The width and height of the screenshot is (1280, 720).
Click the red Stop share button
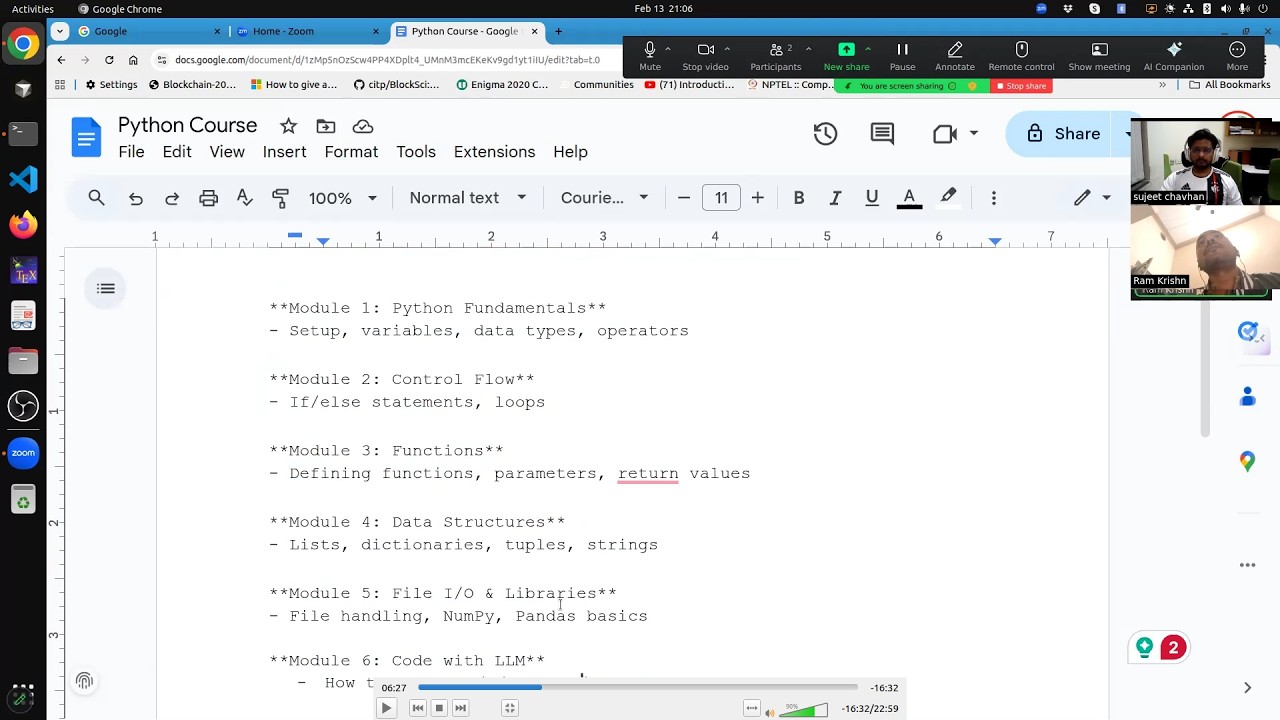[1021, 86]
